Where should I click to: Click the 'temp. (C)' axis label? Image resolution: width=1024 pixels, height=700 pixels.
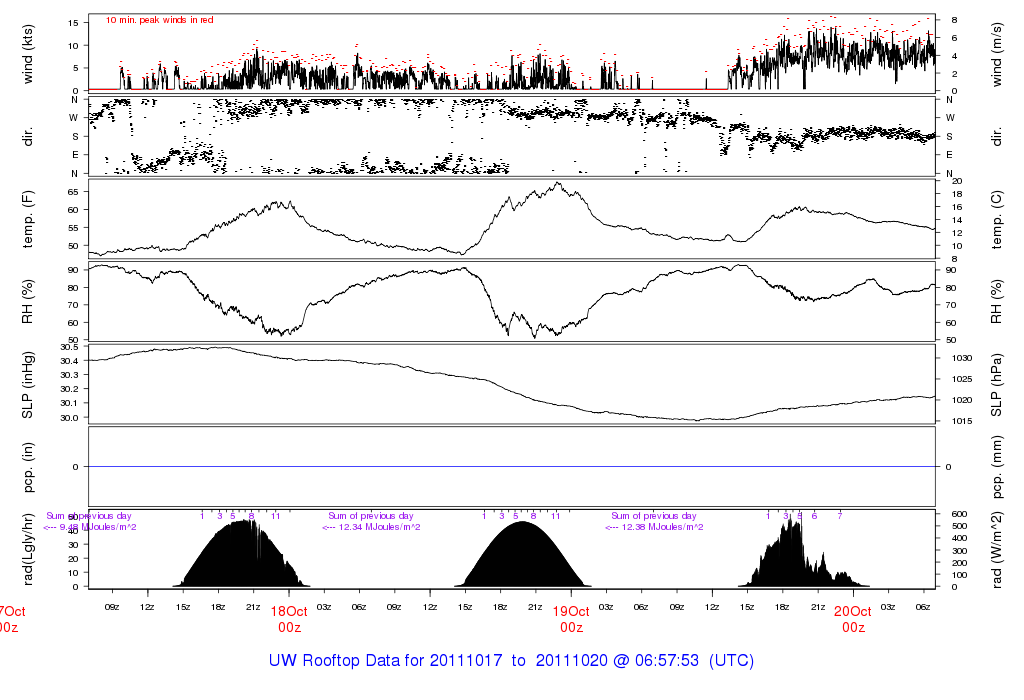click(x=996, y=220)
